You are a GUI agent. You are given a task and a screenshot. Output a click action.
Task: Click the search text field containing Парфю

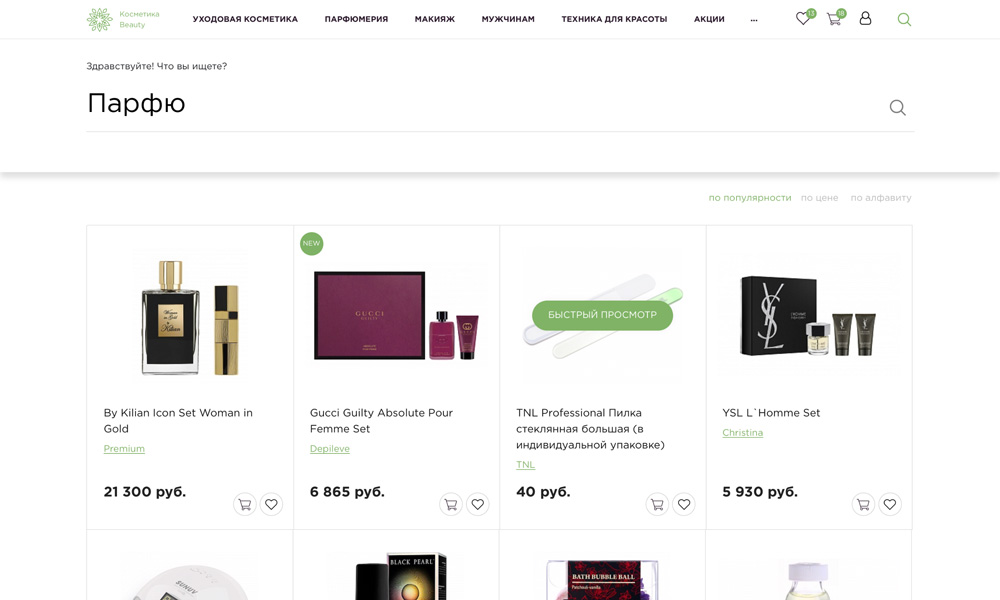tap(480, 104)
